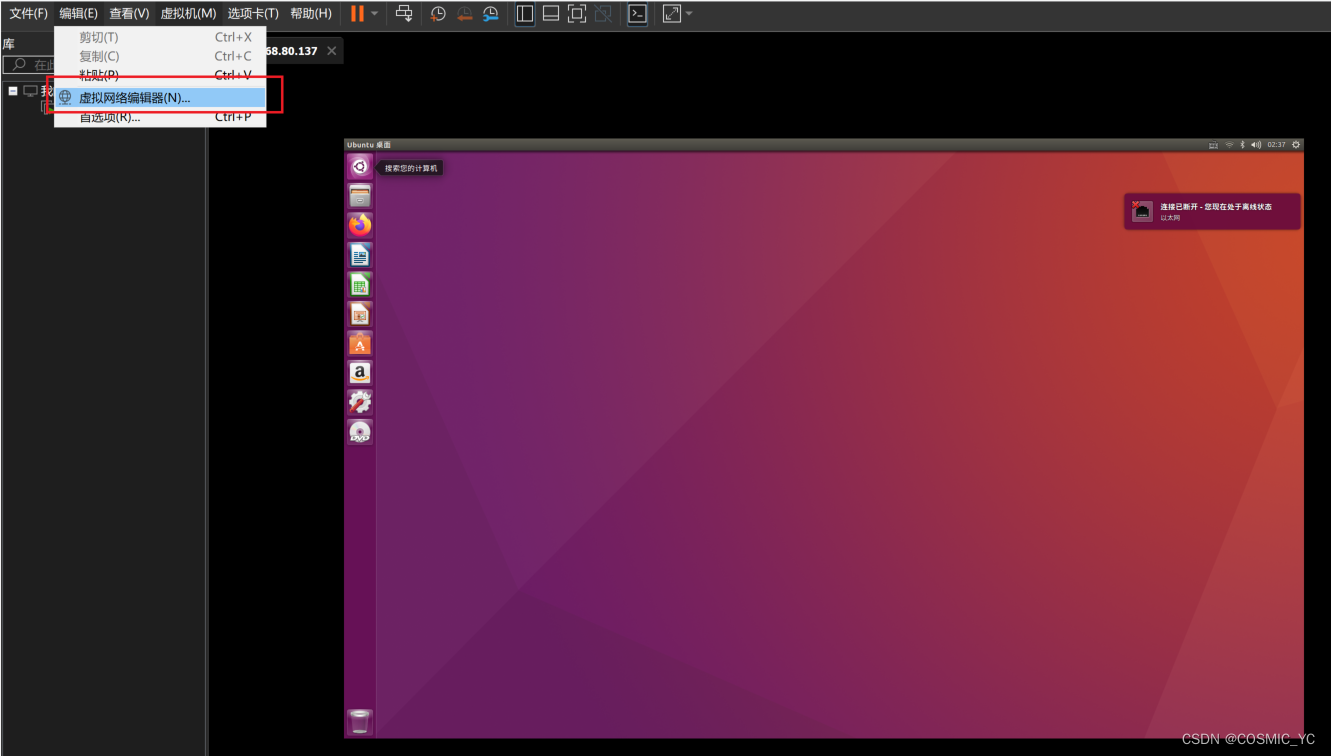This screenshot has width=1331, height=756.
Task: Select the virtual machine tab ending 68.80.137
Action: (x=292, y=51)
